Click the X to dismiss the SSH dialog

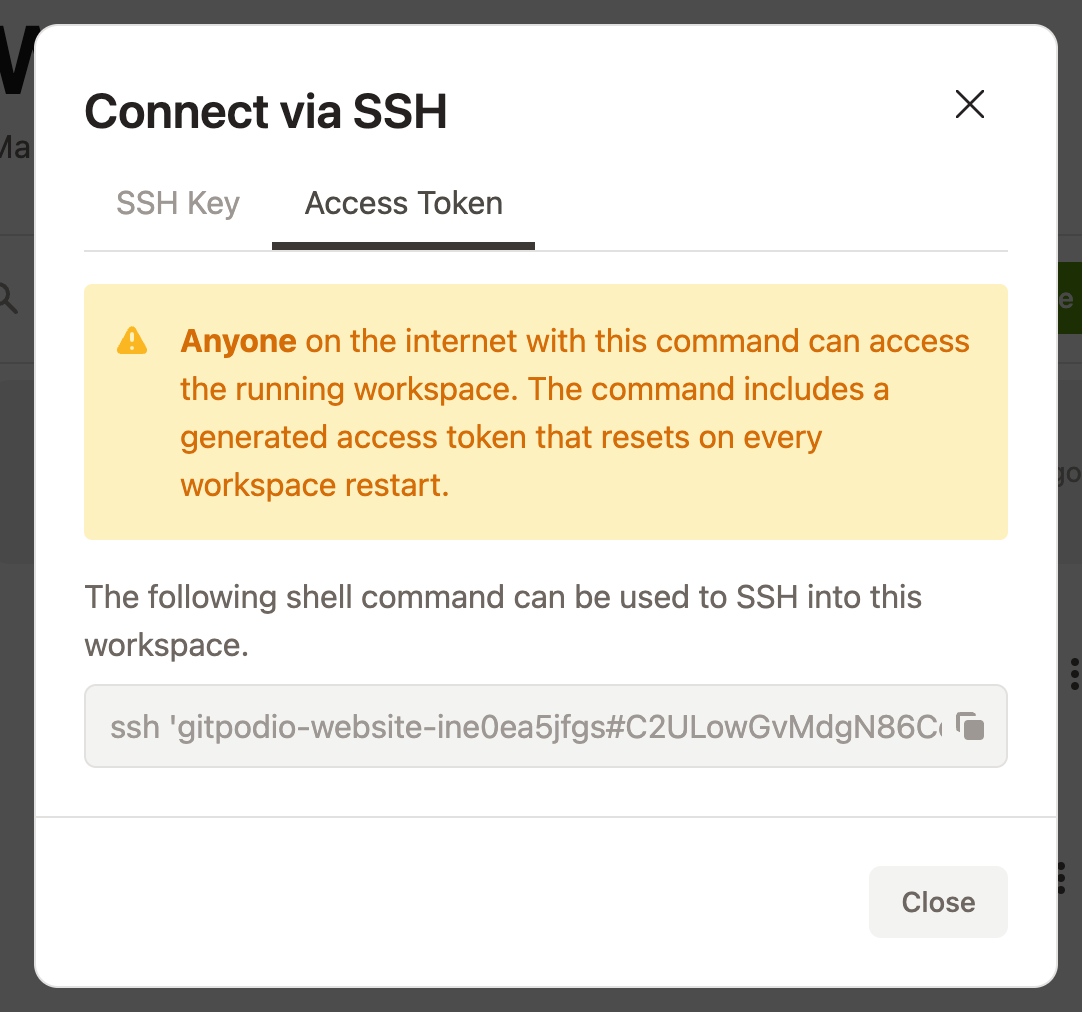tap(969, 104)
